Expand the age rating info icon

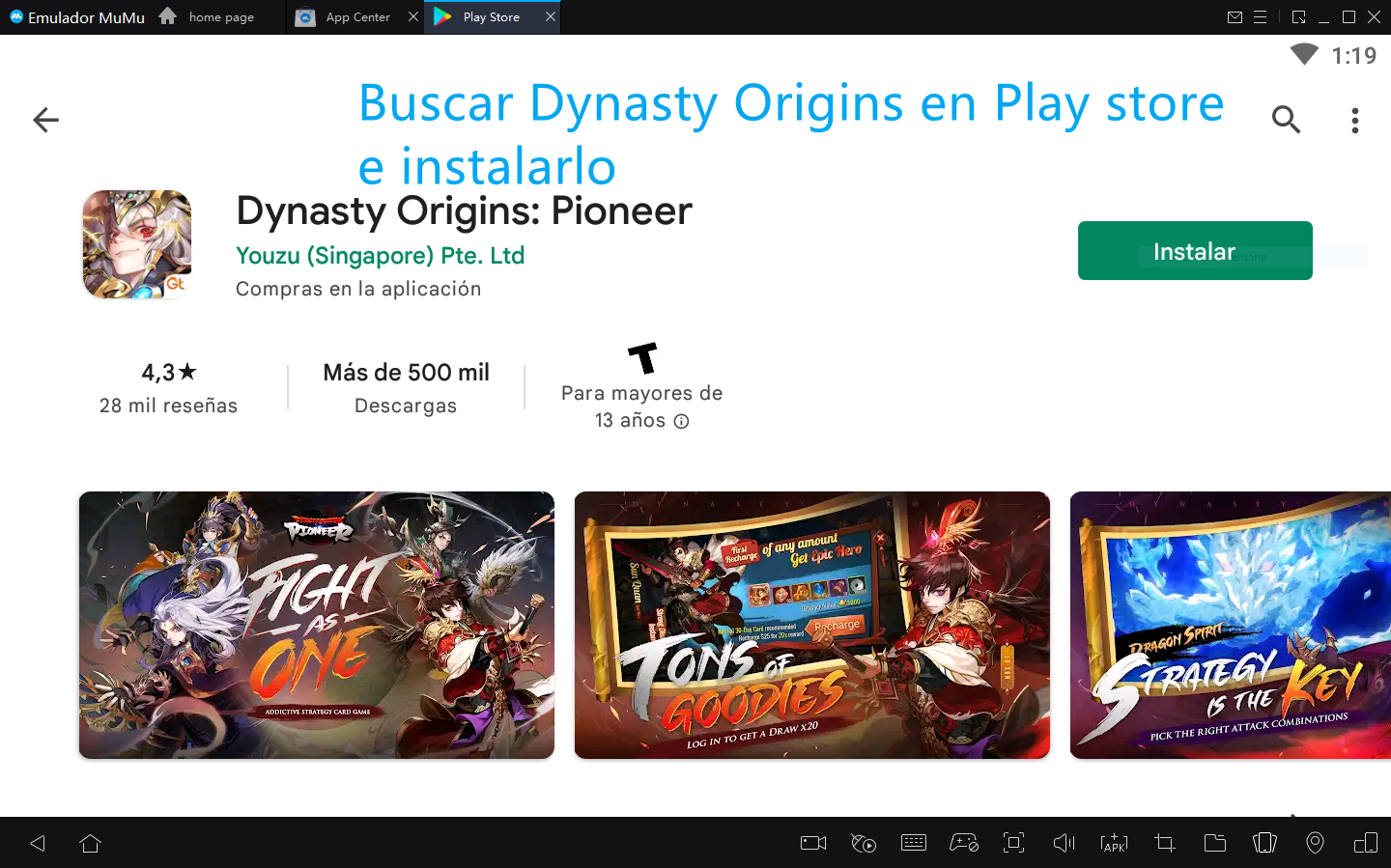pyautogui.click(x=681, y=421)
